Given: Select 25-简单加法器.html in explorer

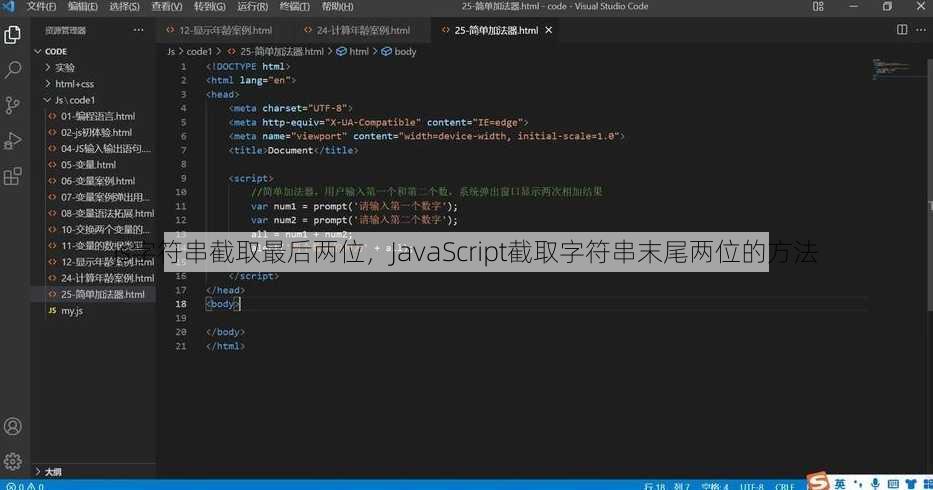Looking at the screenshot, I should 94,294.
